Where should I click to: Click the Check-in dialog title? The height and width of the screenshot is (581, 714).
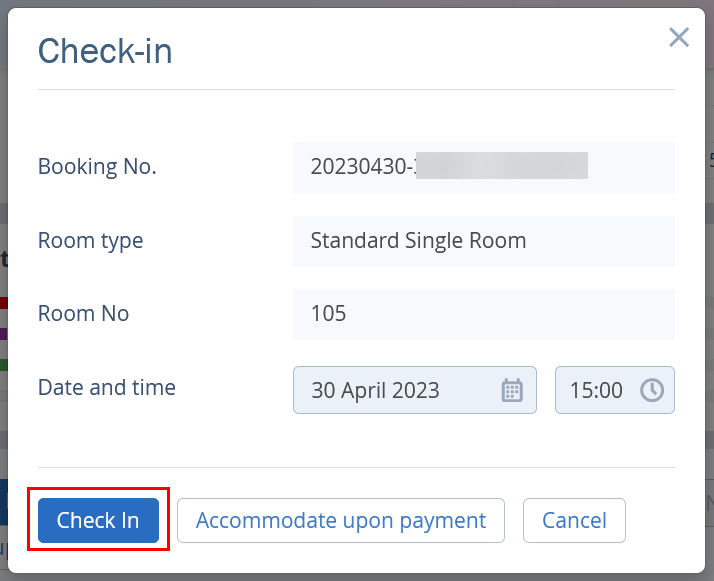click(105, 51)
